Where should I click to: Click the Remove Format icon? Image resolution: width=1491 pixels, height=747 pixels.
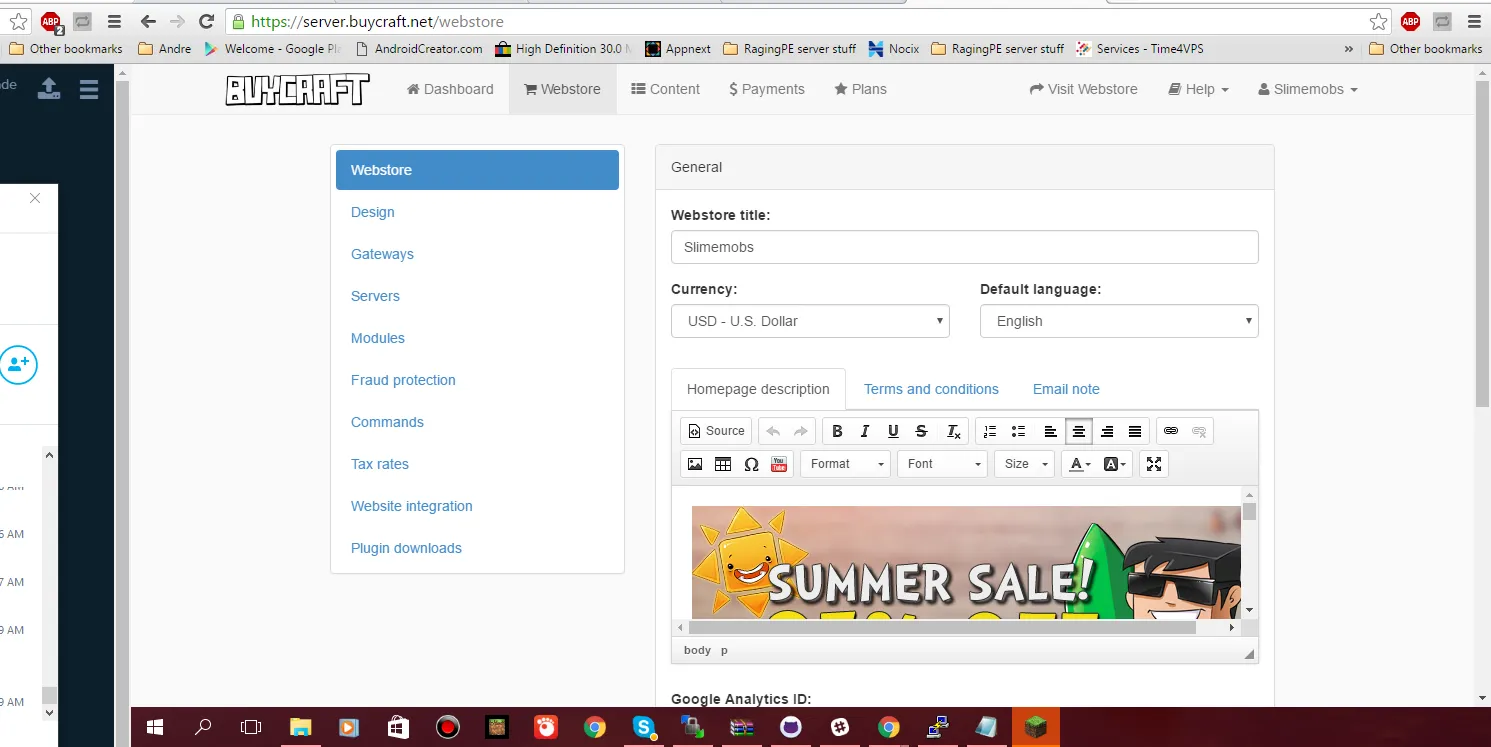coord(953,431)
